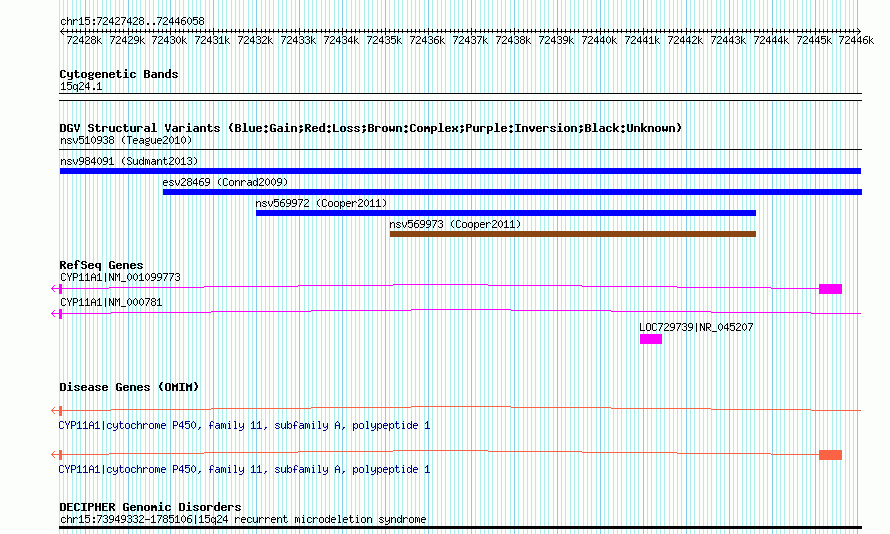
Task: Open second CYP11A1 cytochrome P450 OMIM link
Action: pyautogui.click(x=245, y=469)
